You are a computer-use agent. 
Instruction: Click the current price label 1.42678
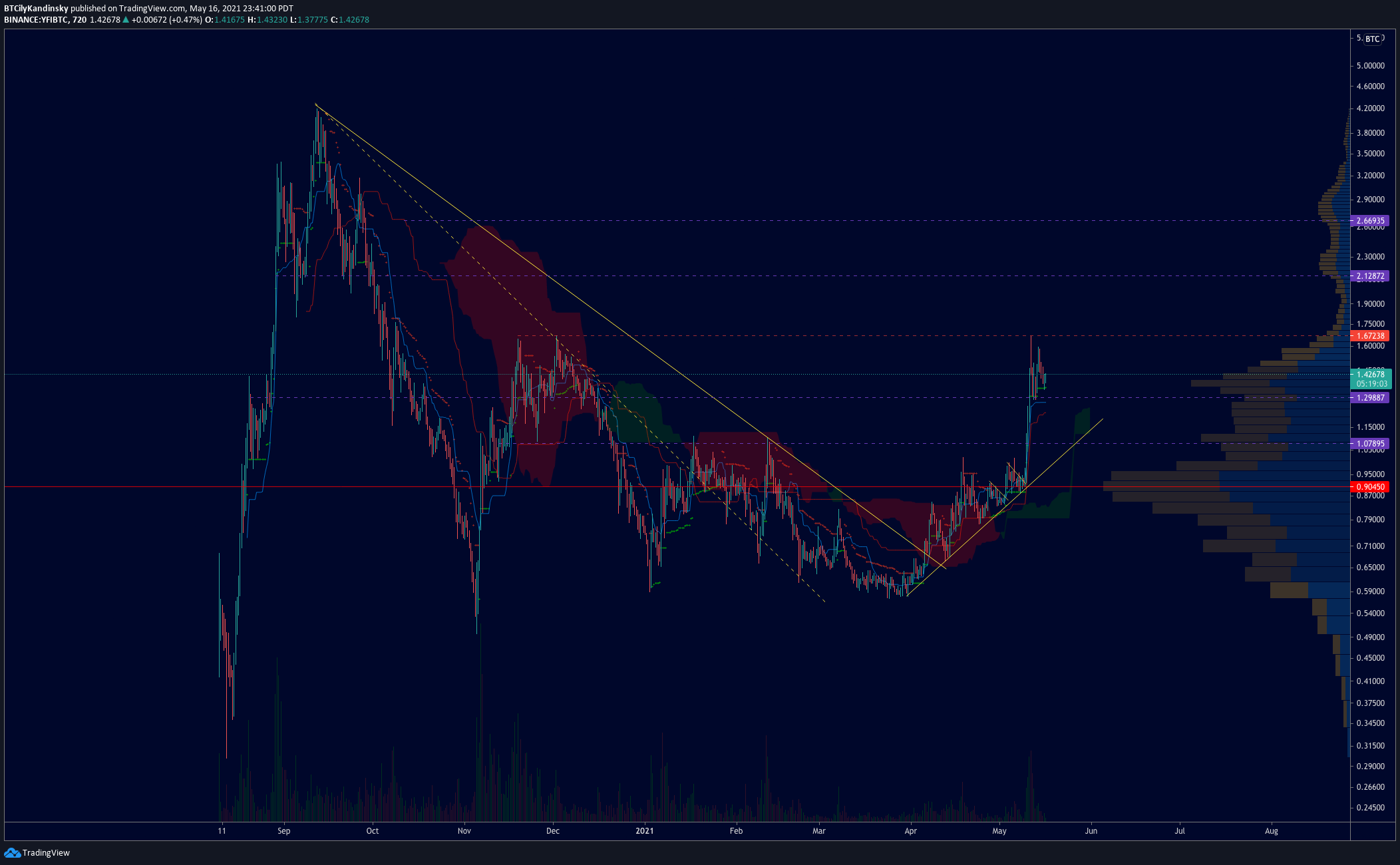[x=1371, y=375]
